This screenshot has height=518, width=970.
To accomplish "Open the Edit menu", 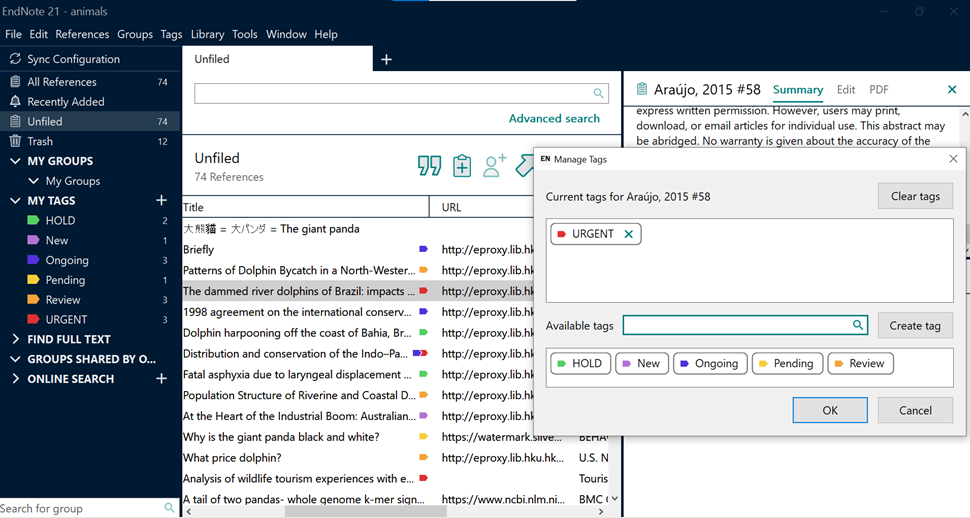I will [x=38, y=34].
